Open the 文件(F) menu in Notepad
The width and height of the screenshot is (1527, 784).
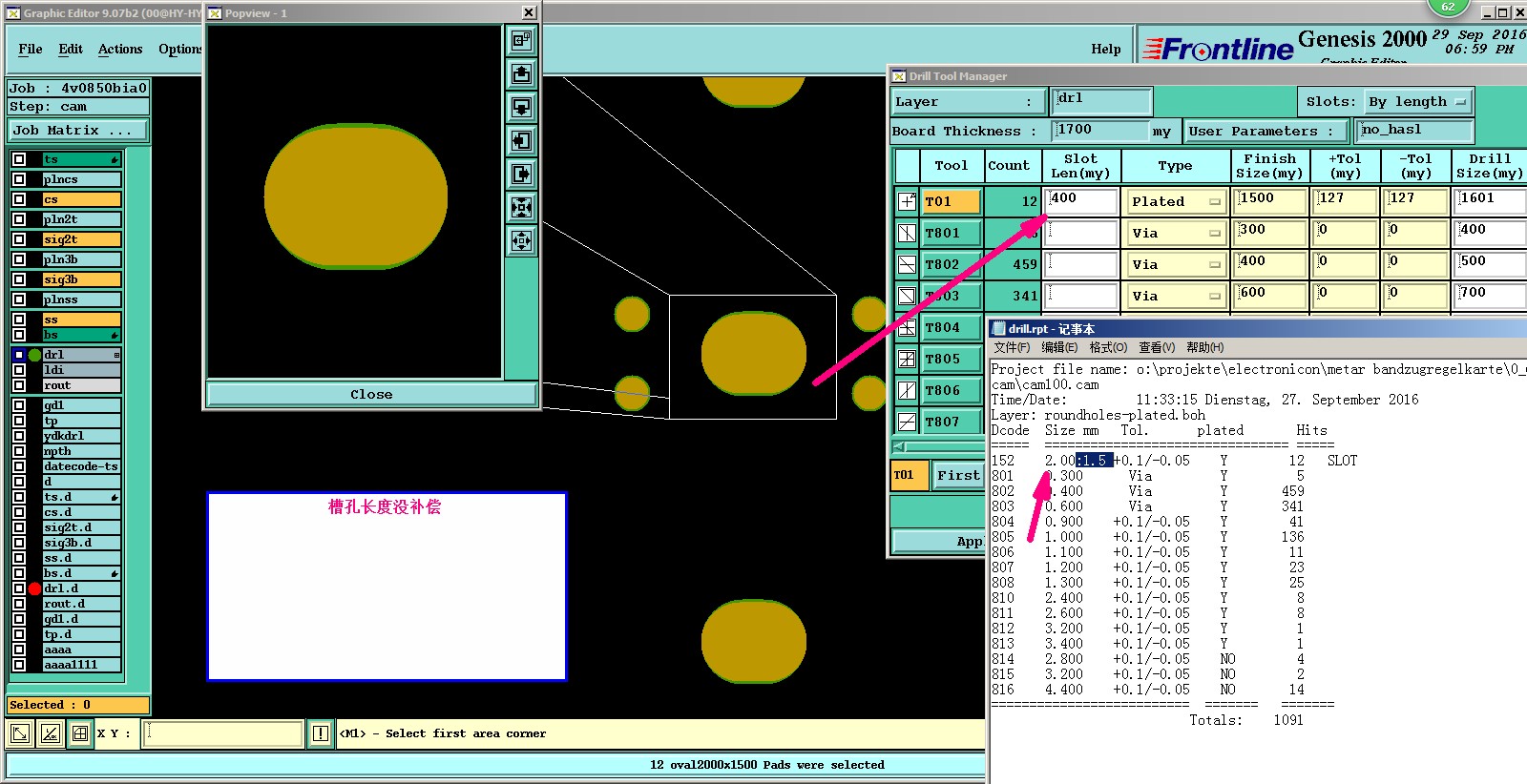pyautogui.click(x=1012, y=347)
